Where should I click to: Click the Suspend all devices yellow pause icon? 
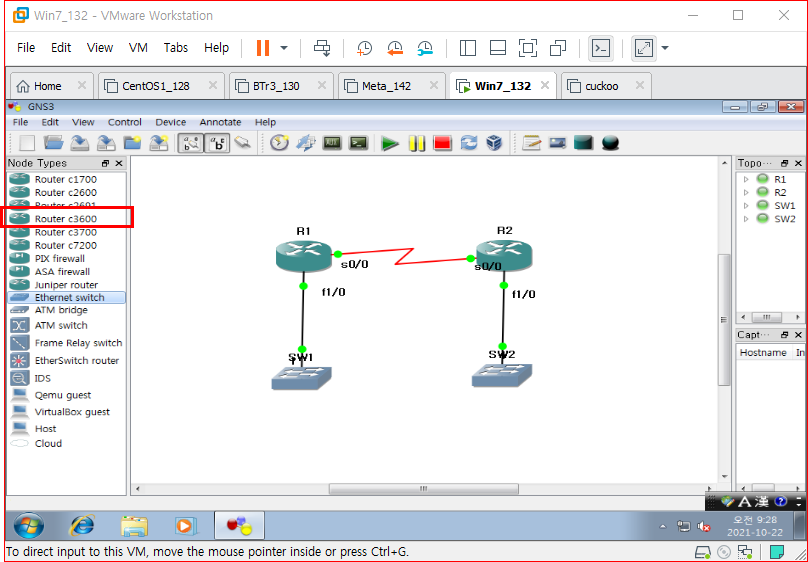[416, 143]
